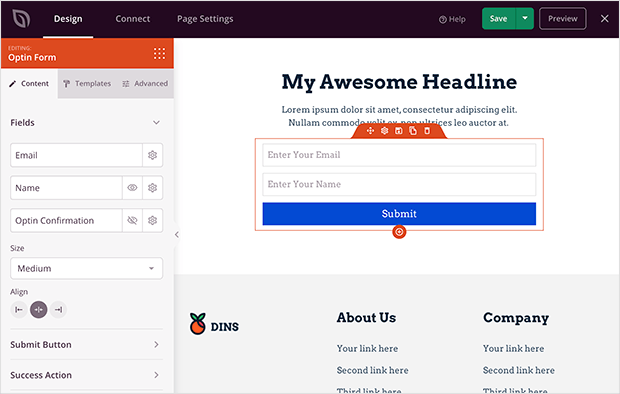Switch to the Design tab
This screenshot has width=620, height=394.
[x=68, y=19]
